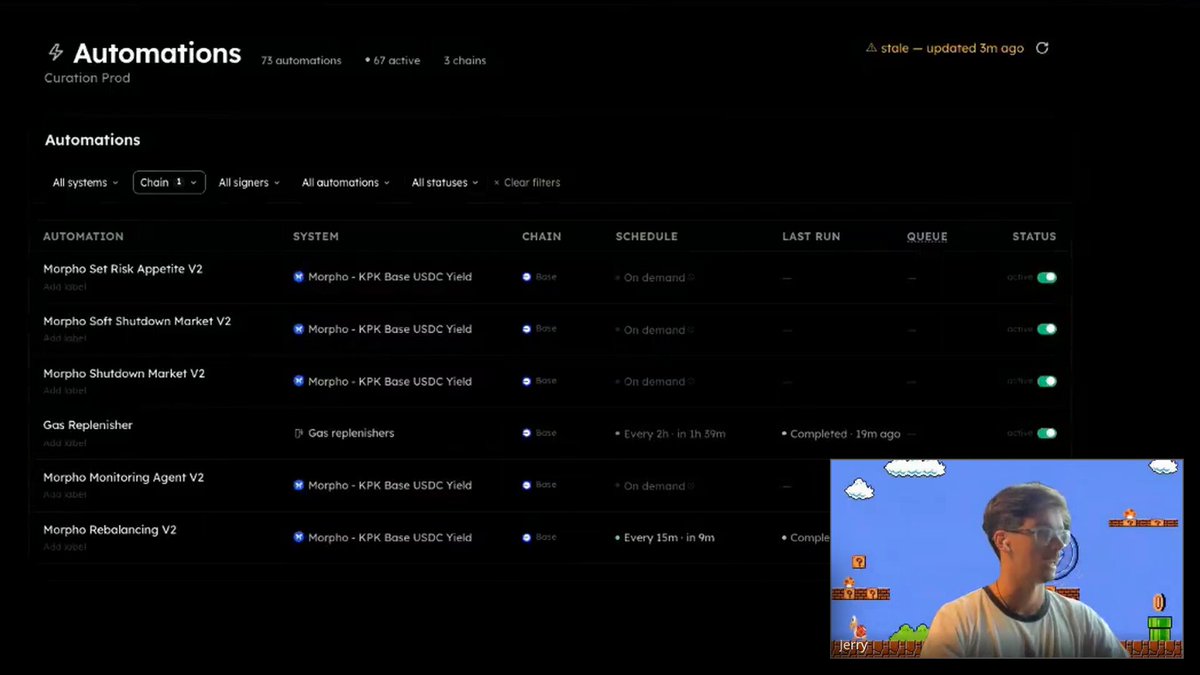Click the Base chain icon in the Morpho Shutdown Market V2 row
The height and width of the screenshot is (675, 1200).
click(527, 381)
